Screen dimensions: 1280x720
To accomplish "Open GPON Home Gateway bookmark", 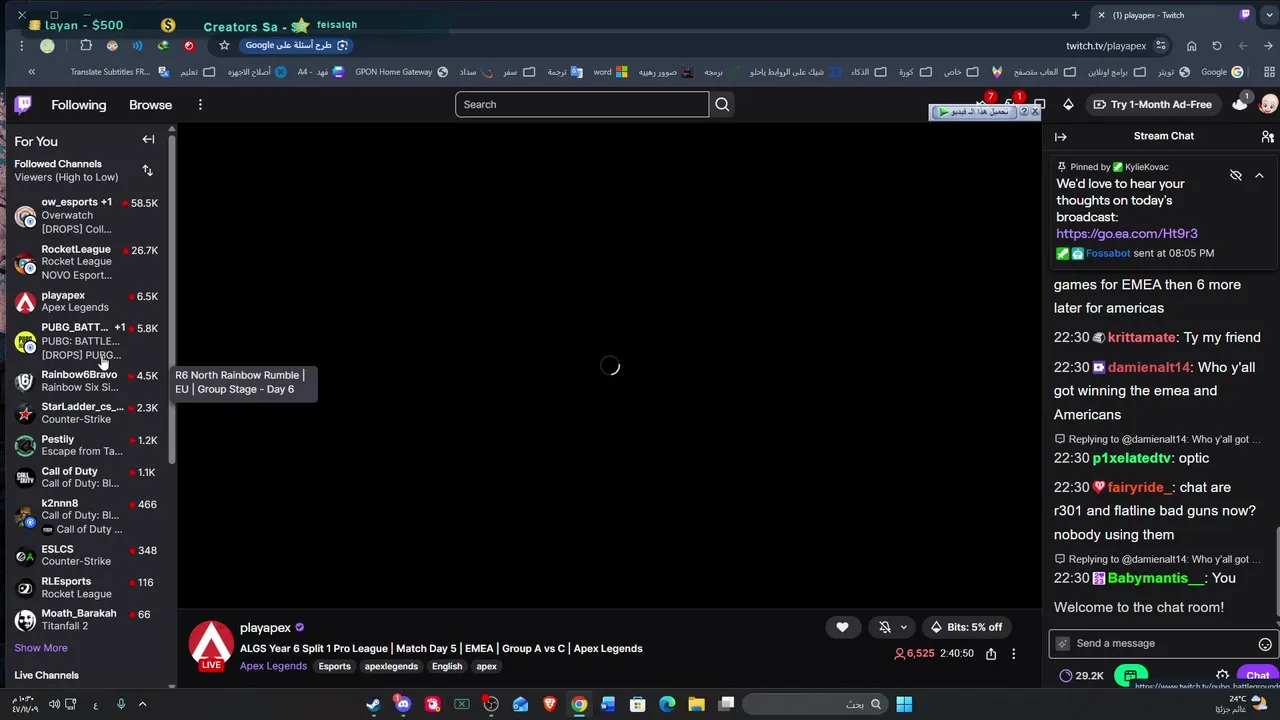I will pyautogui.click(x=402, y=72).
